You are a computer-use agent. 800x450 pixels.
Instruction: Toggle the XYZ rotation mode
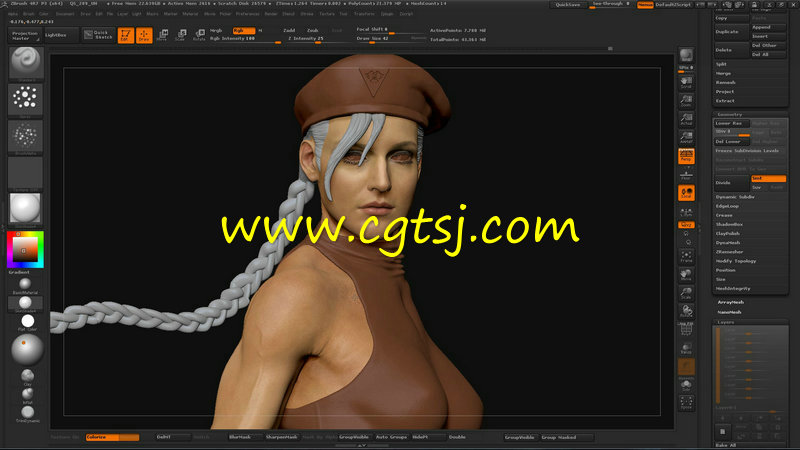[686, 225]
